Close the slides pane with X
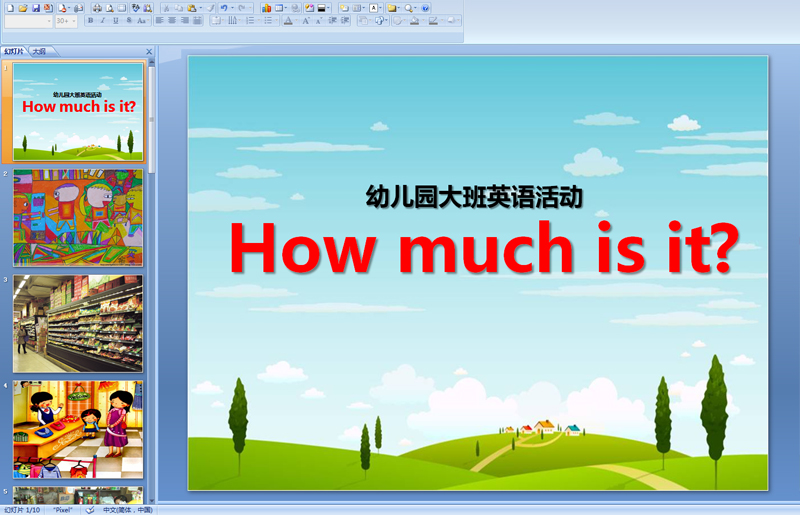 pyautogui.click(x=149, y=52)
